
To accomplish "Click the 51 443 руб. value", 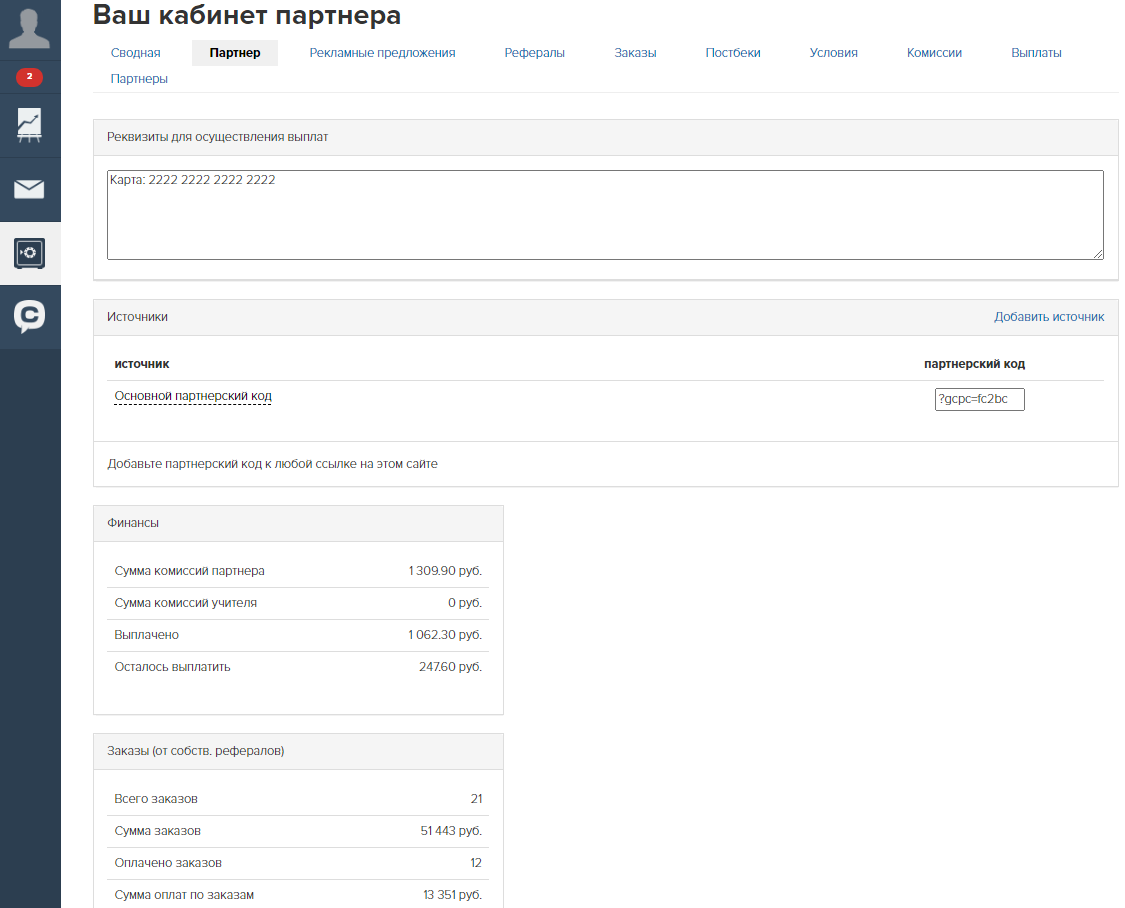I will click(x=451, y=831).
